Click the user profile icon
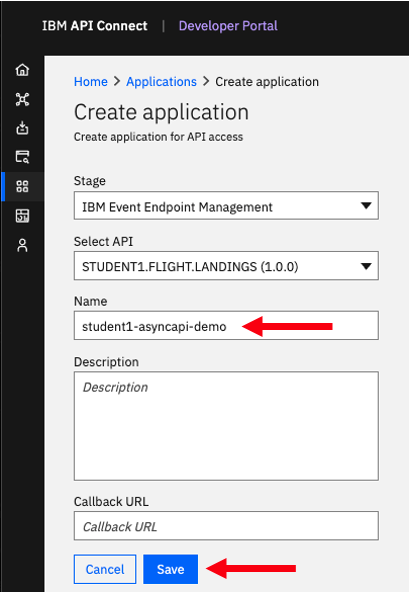The height and width of the screenshot is (592, 413). (22, 245)
